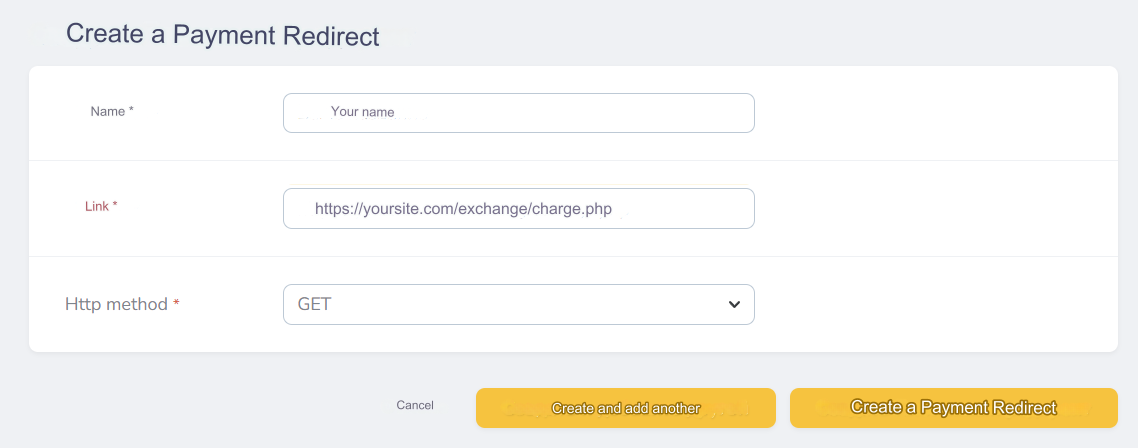Submit with Create a Payment Redirect button

point(953,408)
